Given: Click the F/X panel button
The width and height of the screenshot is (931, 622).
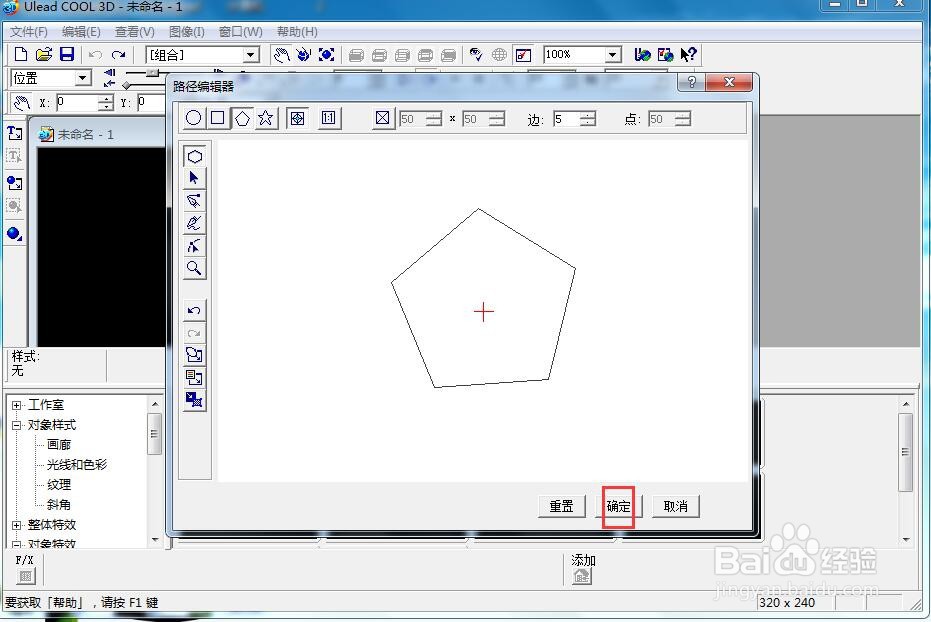Looking at the screenshot, I should 25,576.
